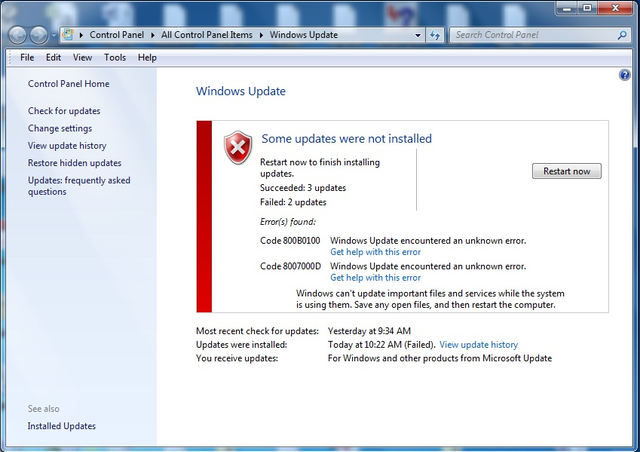Open the View menu
The height and width of the screenshot is (452, 640).
pyautogui.click(x=82, y=58)
